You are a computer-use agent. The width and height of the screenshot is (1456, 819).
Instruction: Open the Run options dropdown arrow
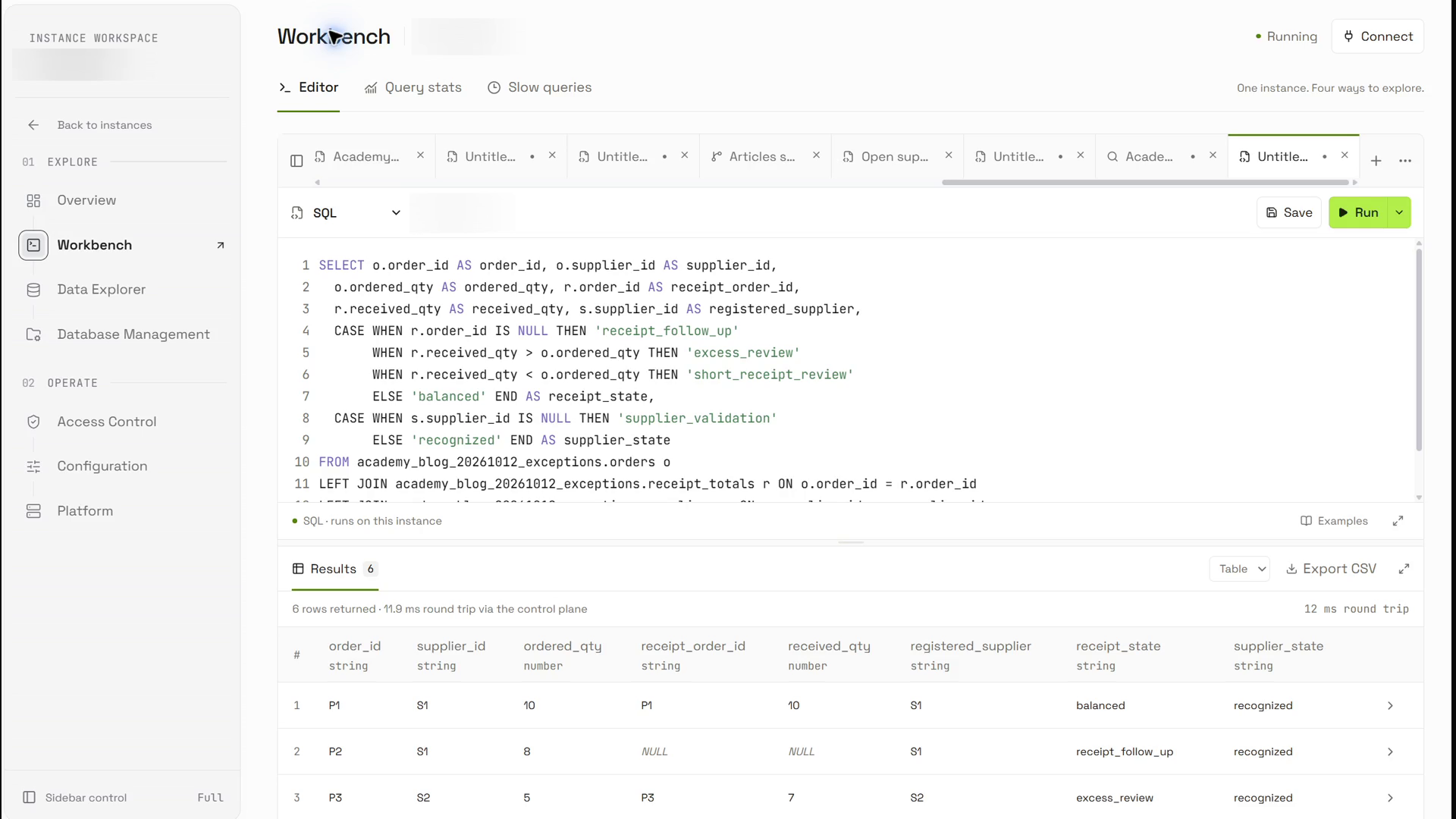(1399, 213)
